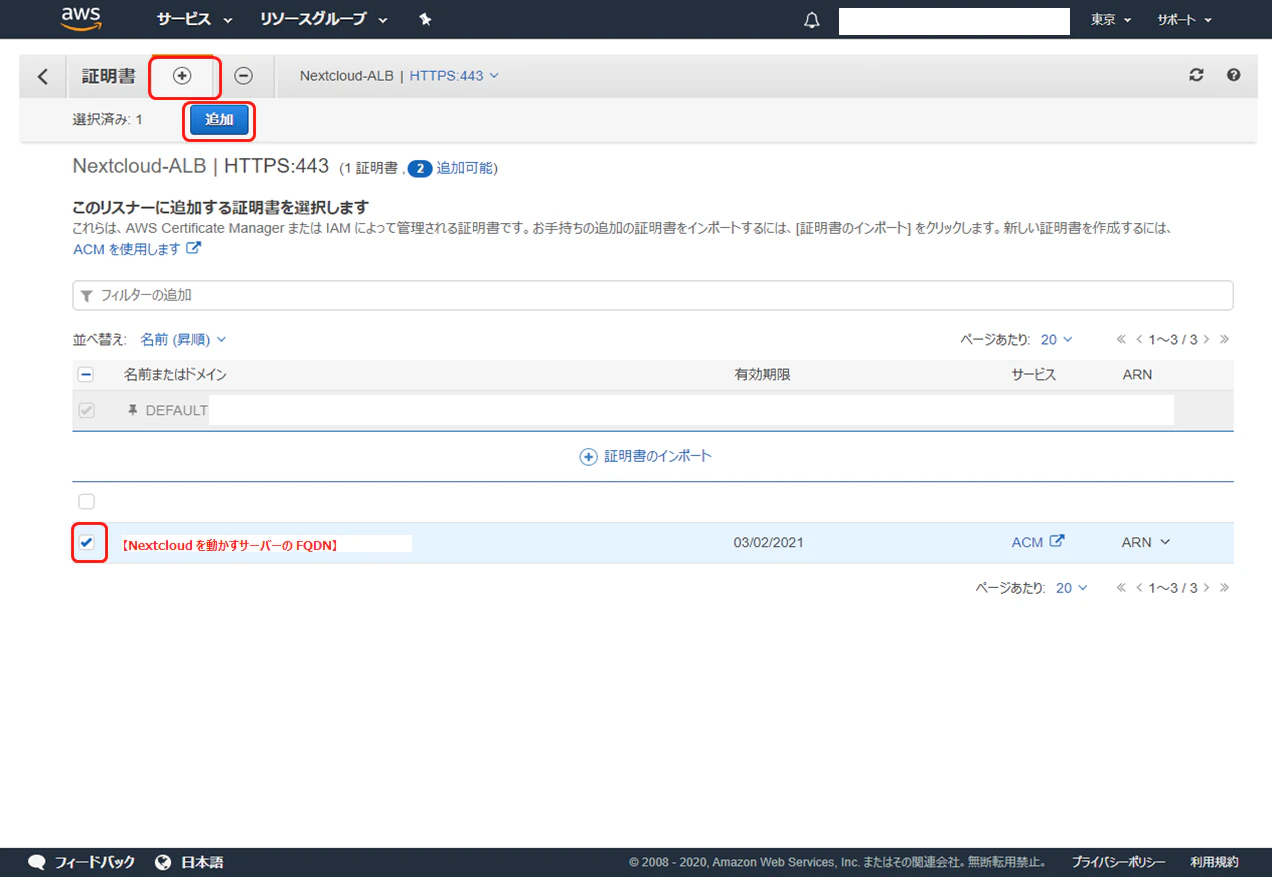The image size is (1272, 877).
Task: Go to the last page at bottom pagination
Action: tap(1224, 588)
